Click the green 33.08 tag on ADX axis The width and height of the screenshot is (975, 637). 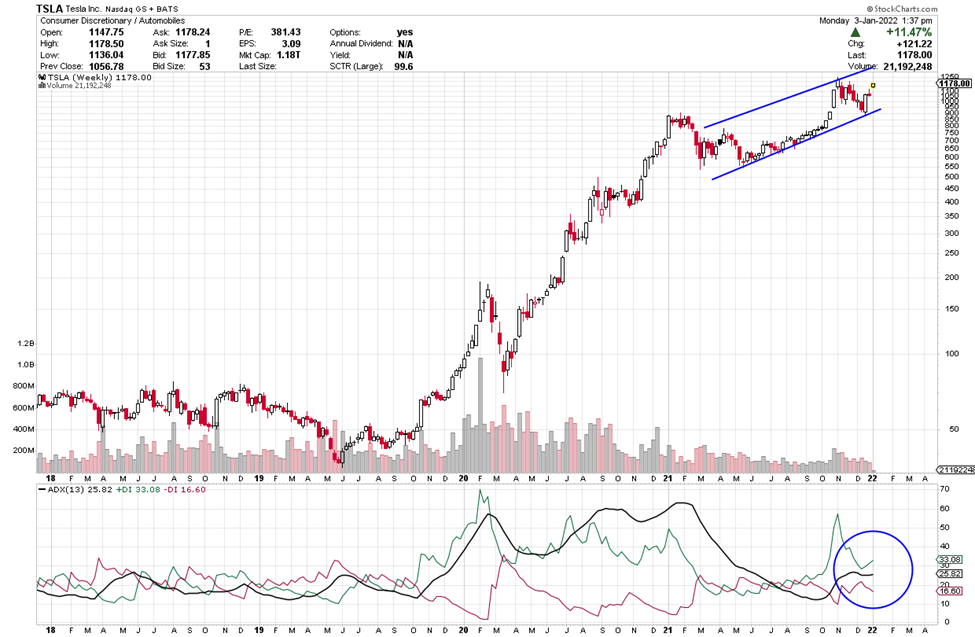coord(950,560)
